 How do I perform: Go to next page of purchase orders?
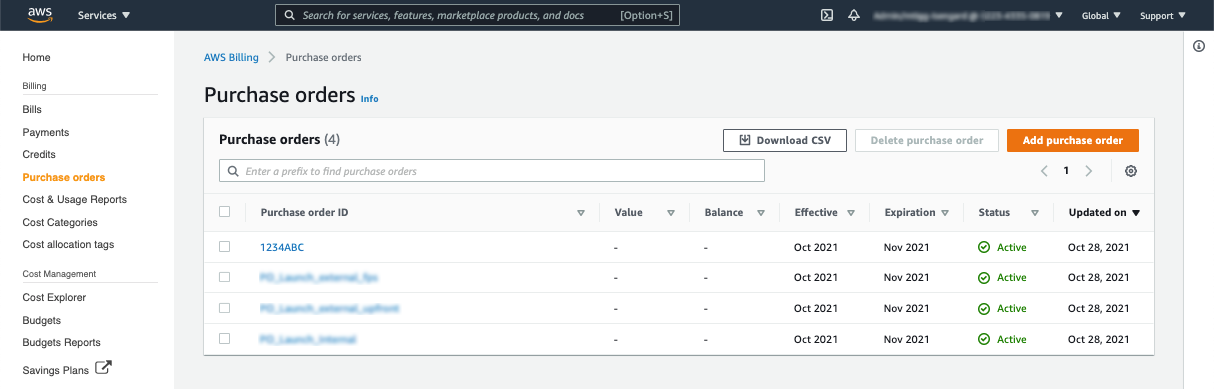pos(1089,171)
